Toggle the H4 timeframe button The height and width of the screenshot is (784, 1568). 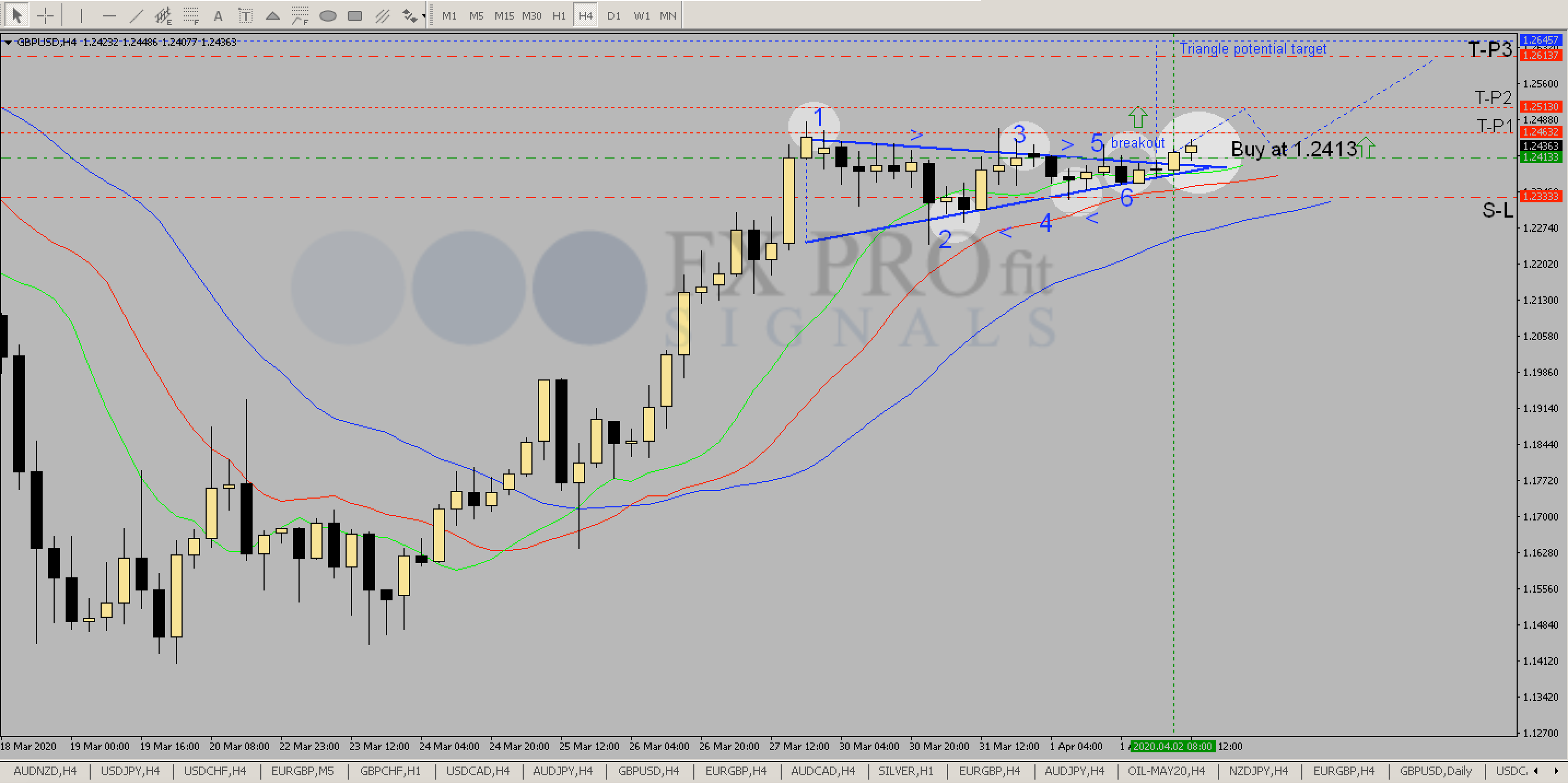pos(585,16)
